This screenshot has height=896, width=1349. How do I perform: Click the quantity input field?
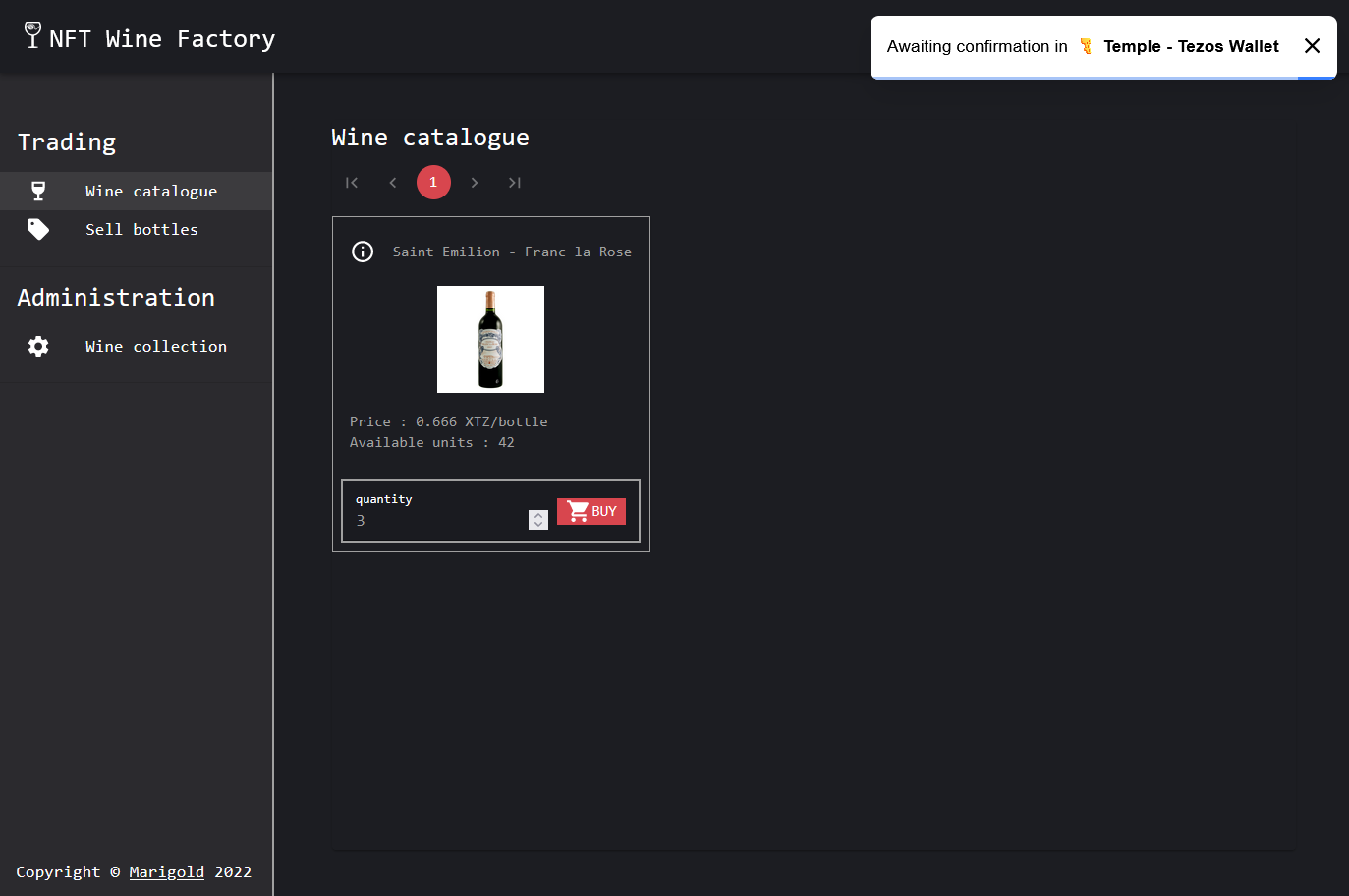click(x=439, y=520)
